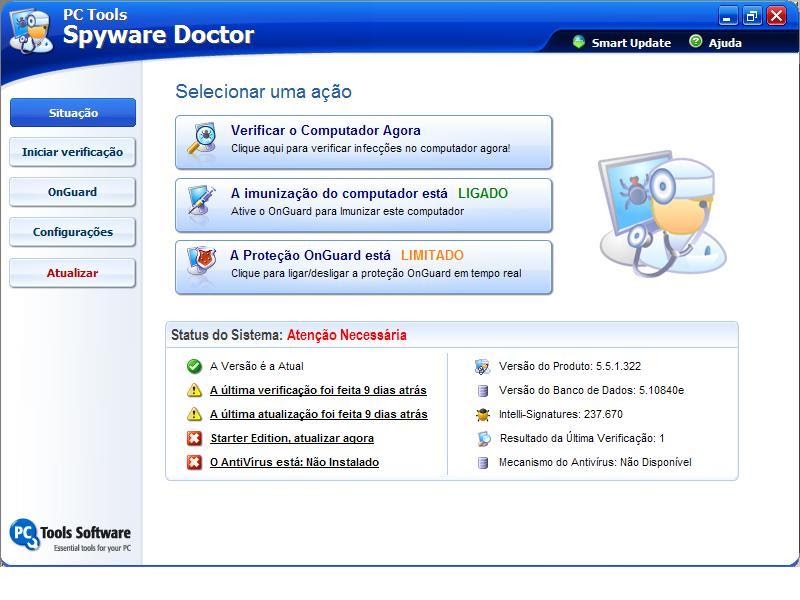Click the green Ajuda help icon
This screenshot has height=600, width=800.
point(695,41)
